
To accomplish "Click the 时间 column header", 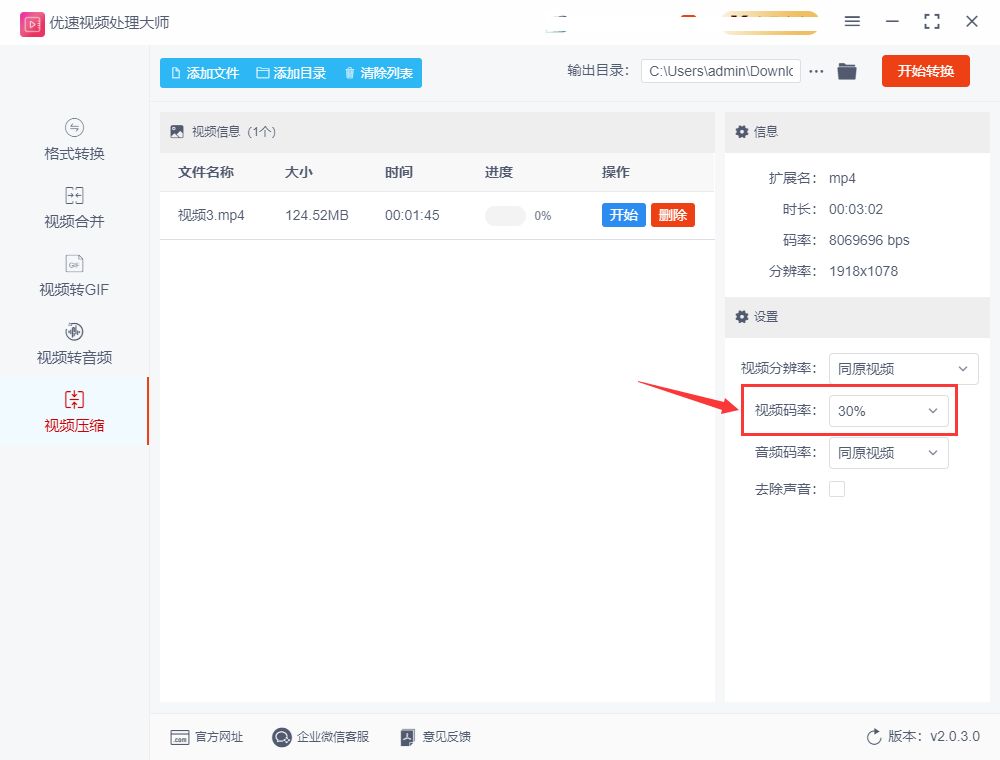I will click(x=399, y=172).
